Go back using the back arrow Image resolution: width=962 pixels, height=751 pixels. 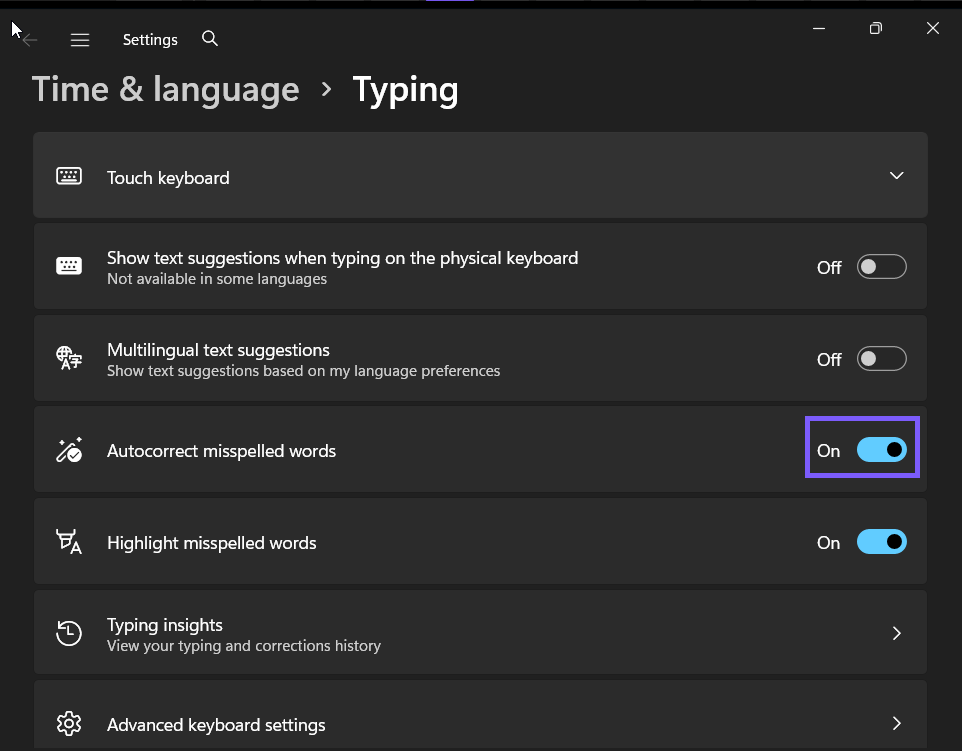click(x=29, y=40)
